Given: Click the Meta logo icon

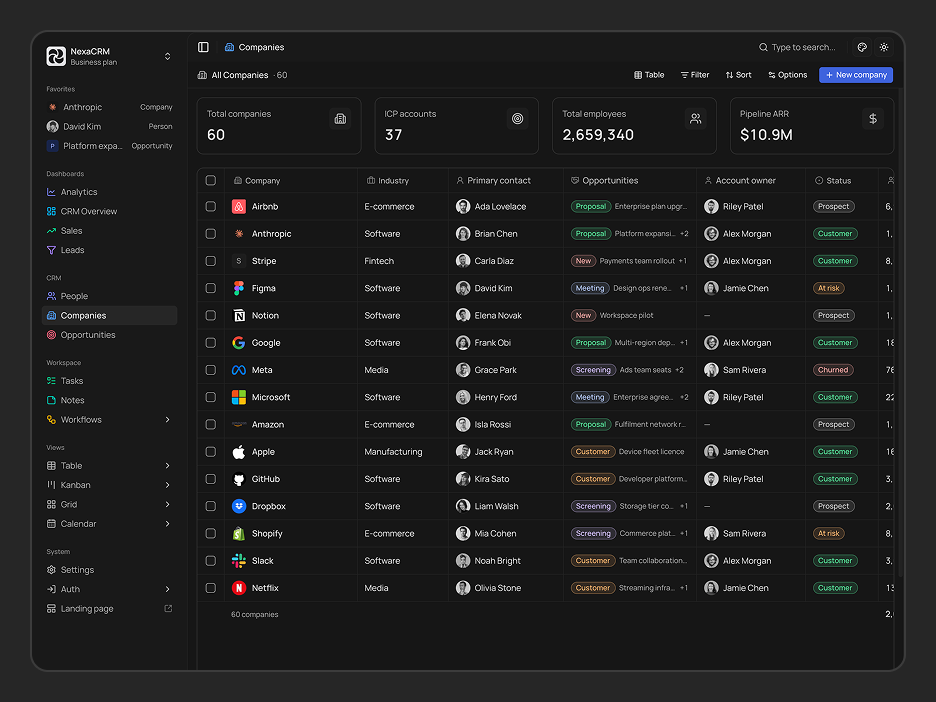Looking at the screenshot, I should pos(239,370).
